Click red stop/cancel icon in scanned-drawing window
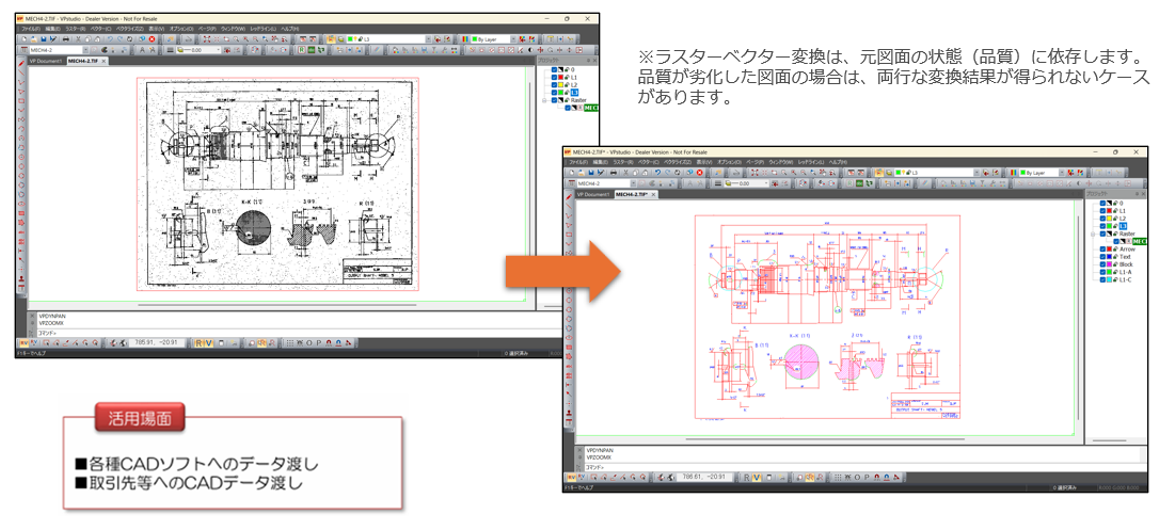 tap(152, 39)
